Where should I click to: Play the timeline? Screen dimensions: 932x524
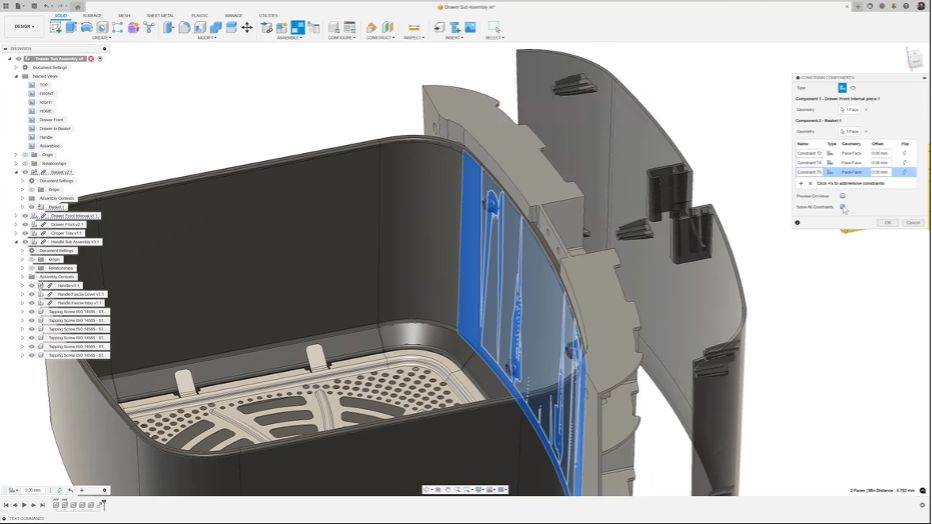point(24,505)
